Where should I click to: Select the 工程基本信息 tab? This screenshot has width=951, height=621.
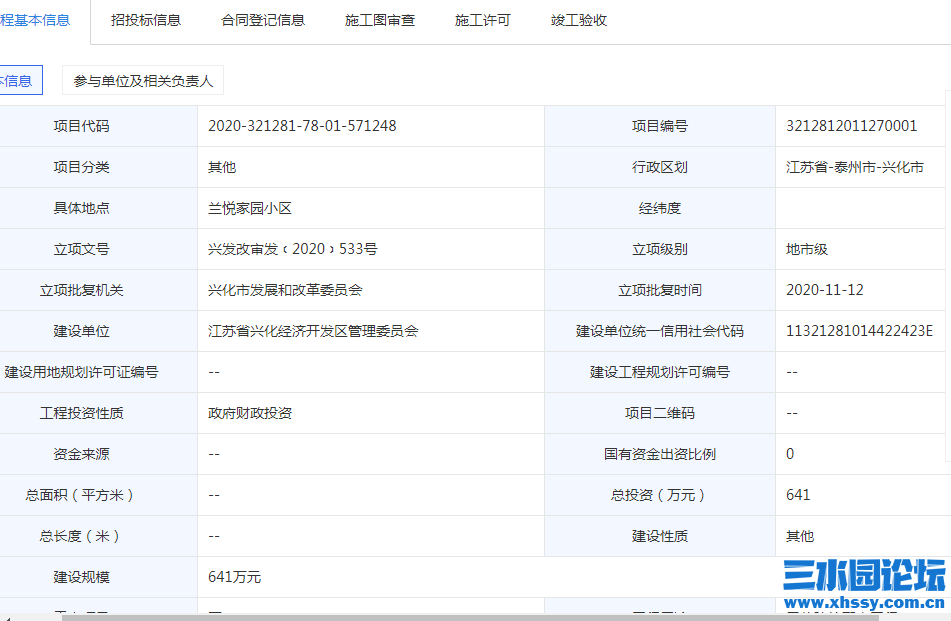[x=36, y=20]
